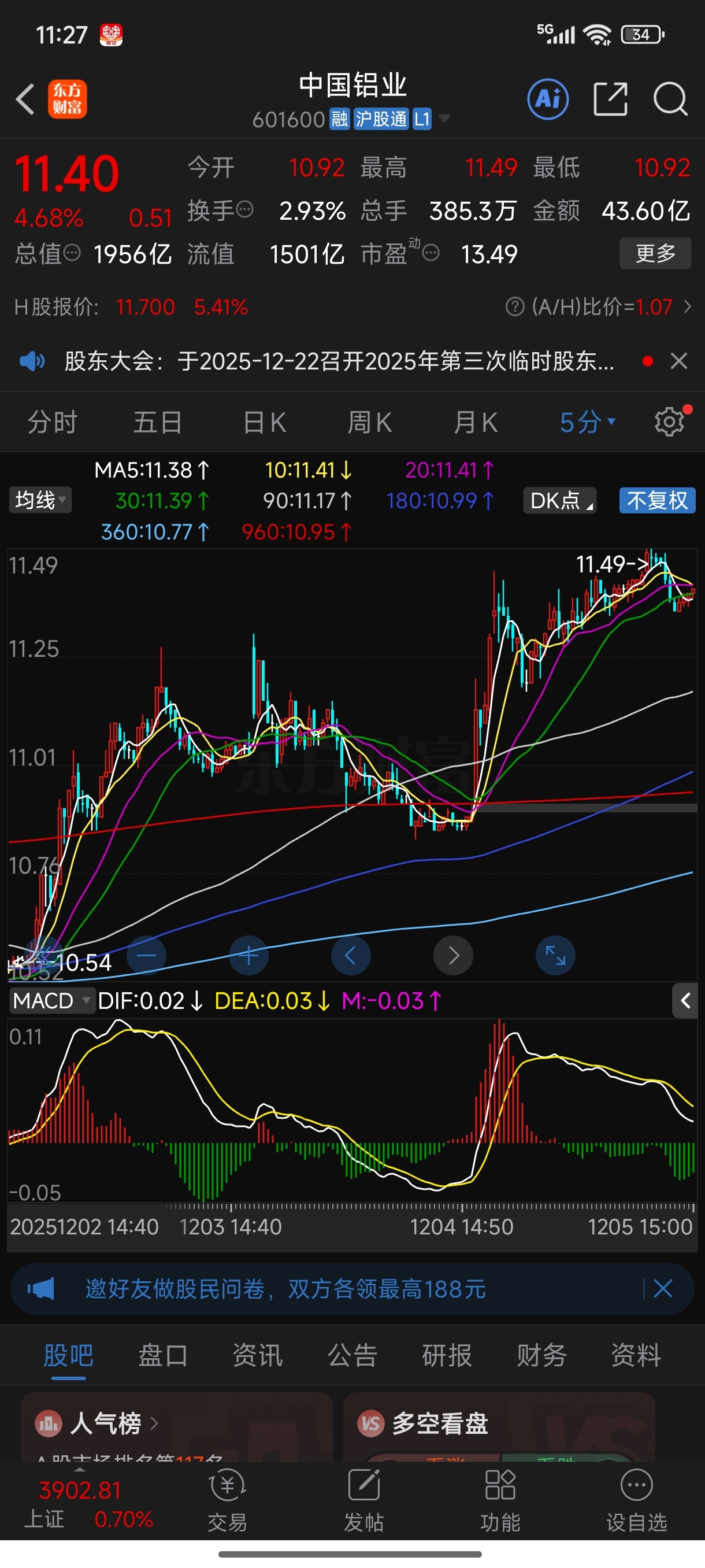
Task: Select the 资讯 tab
Action: coord(257,1355)
